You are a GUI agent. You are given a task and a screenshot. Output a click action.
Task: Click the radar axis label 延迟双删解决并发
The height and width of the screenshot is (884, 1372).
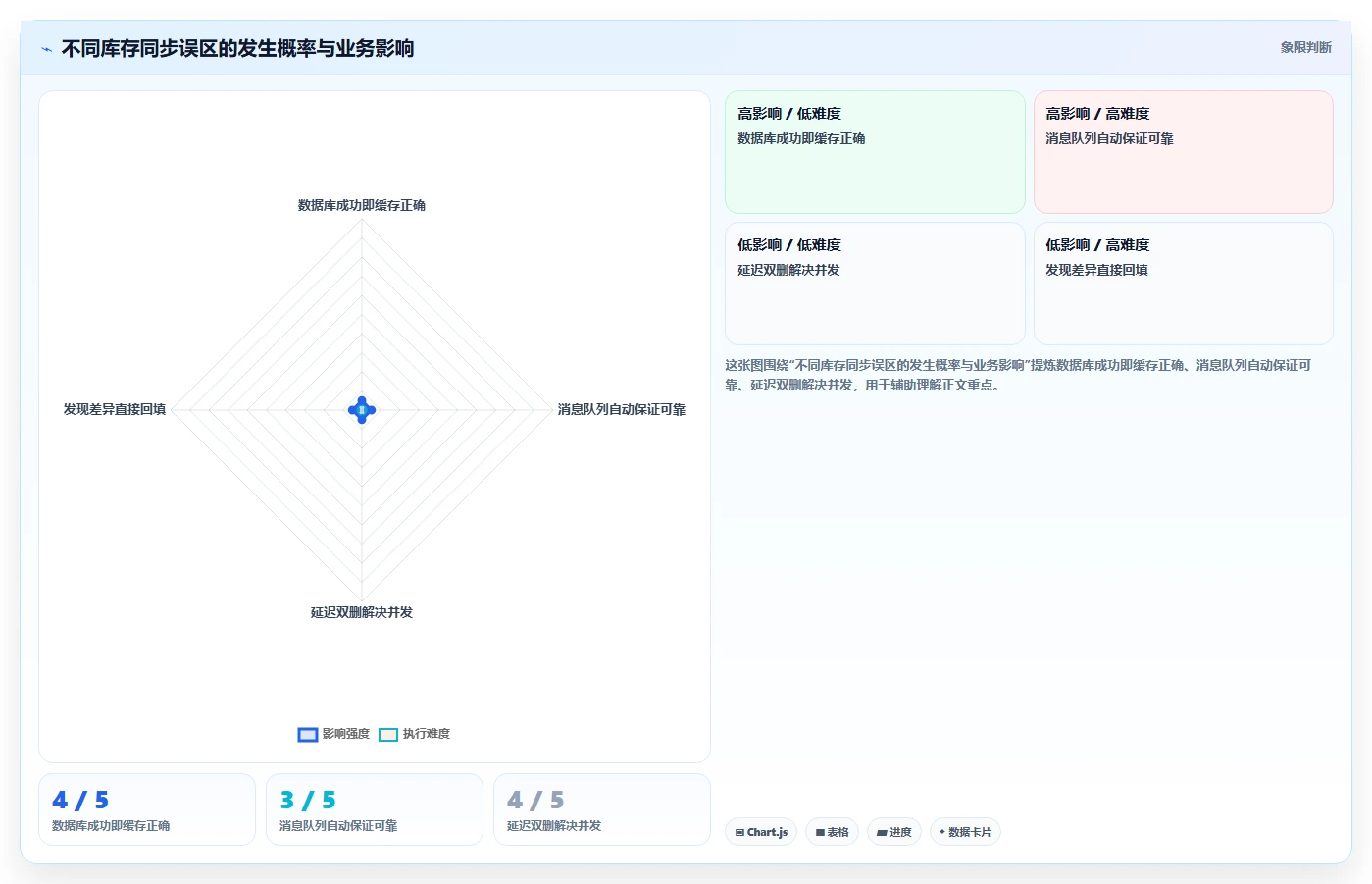[362, 612]
